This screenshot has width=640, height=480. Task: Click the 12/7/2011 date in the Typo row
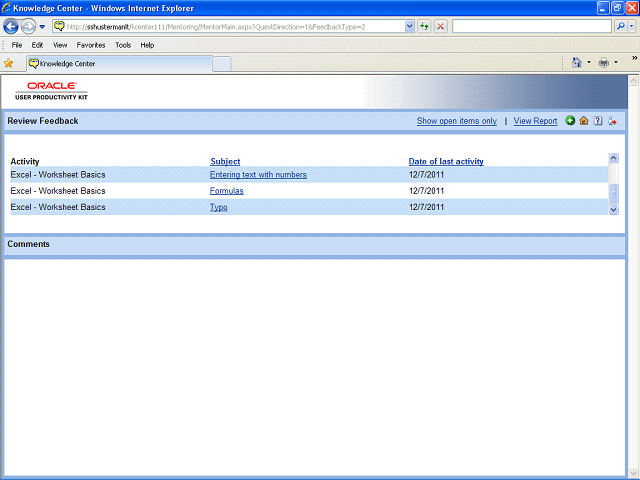point(426,207)
